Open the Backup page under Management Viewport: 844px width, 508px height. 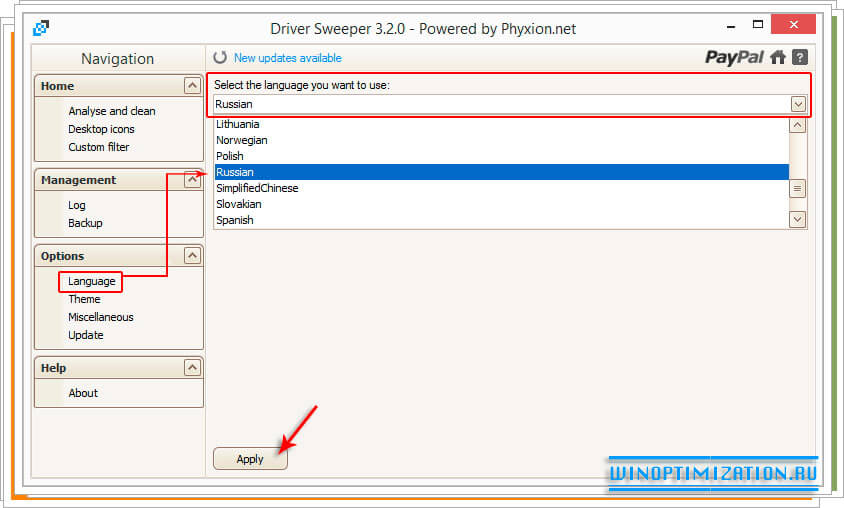pyautogui.click(x=85, y=223)
